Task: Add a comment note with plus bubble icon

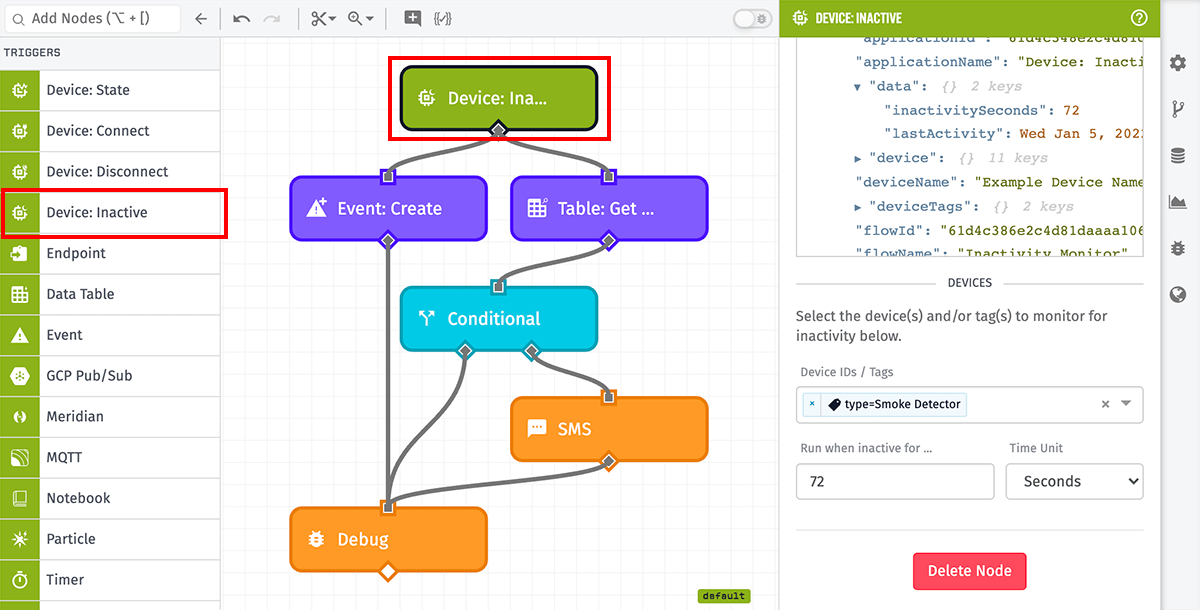Action: pos(412,18)
